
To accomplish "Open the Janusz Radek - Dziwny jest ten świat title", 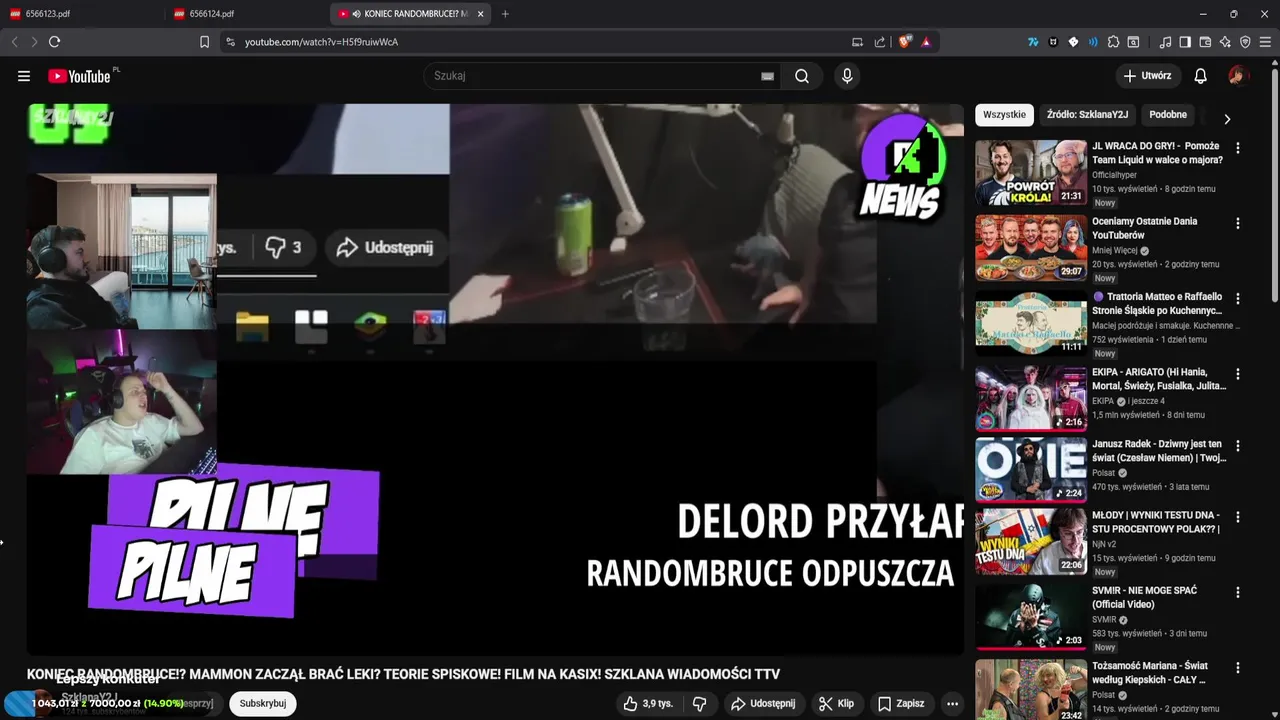I will coord(1158,451).
